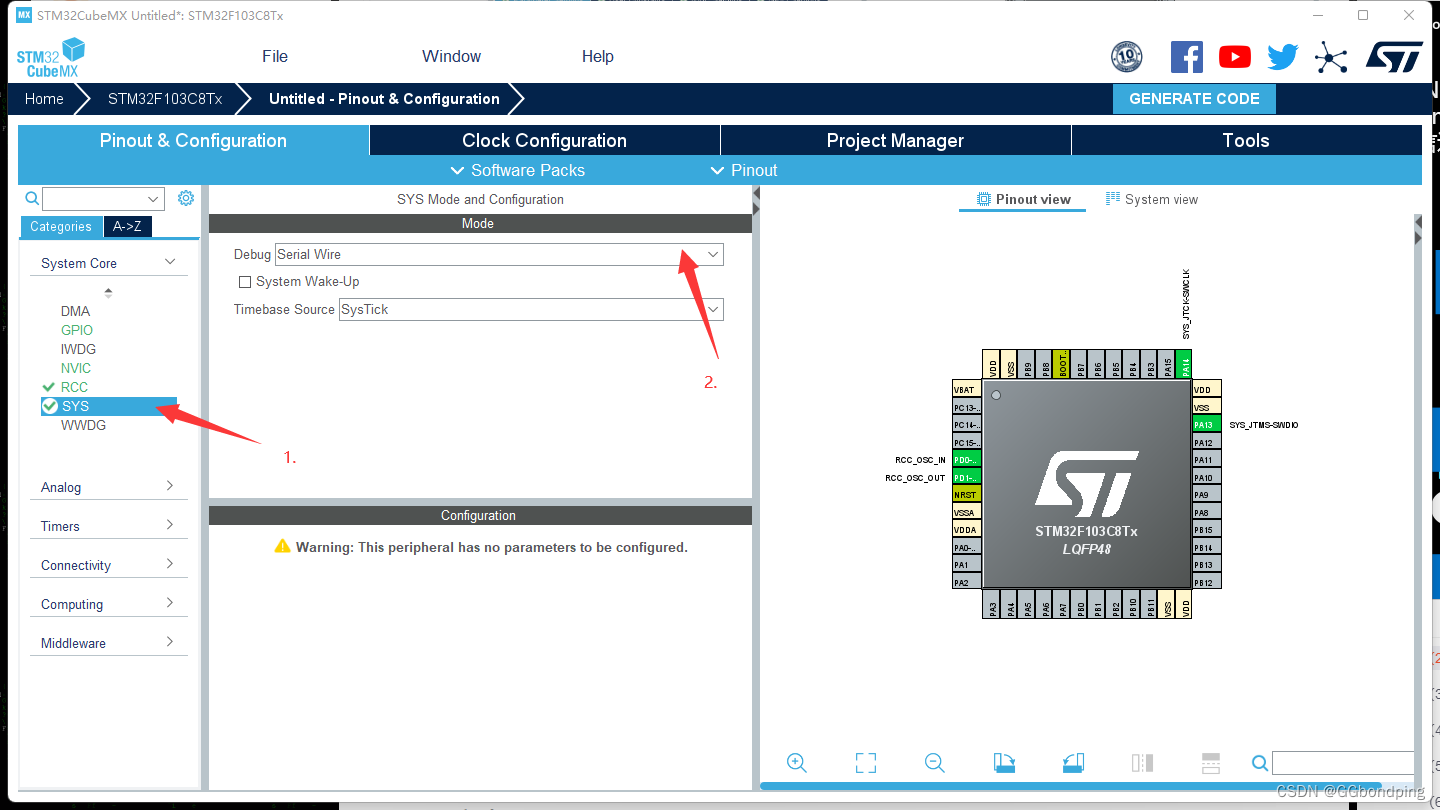The height and width of the screenshot is (810, 1440).
Task: Collapse the System Core category
Action: (108, 263)
